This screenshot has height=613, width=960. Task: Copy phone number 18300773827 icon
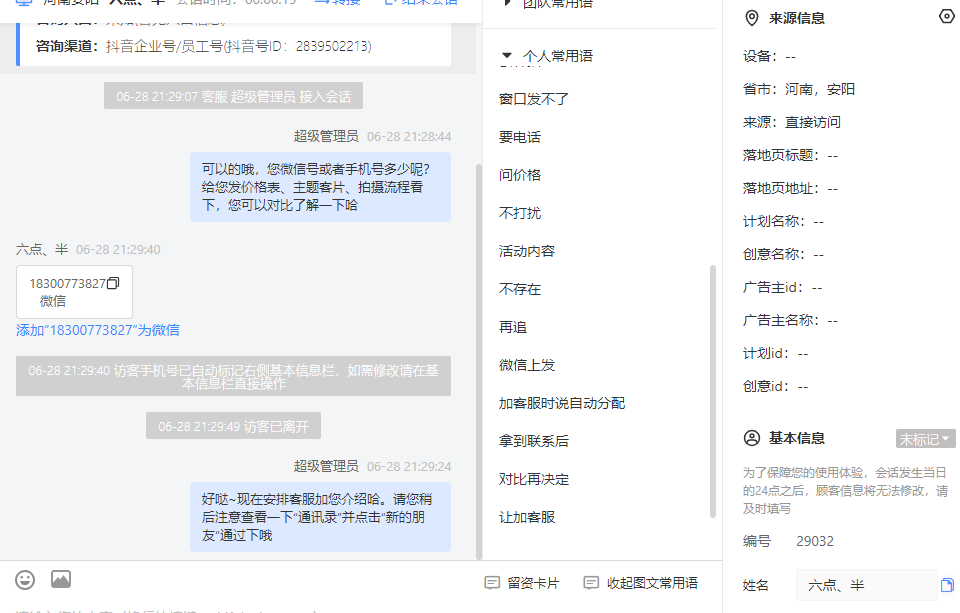pyautogui.click(x=113, y=283)
